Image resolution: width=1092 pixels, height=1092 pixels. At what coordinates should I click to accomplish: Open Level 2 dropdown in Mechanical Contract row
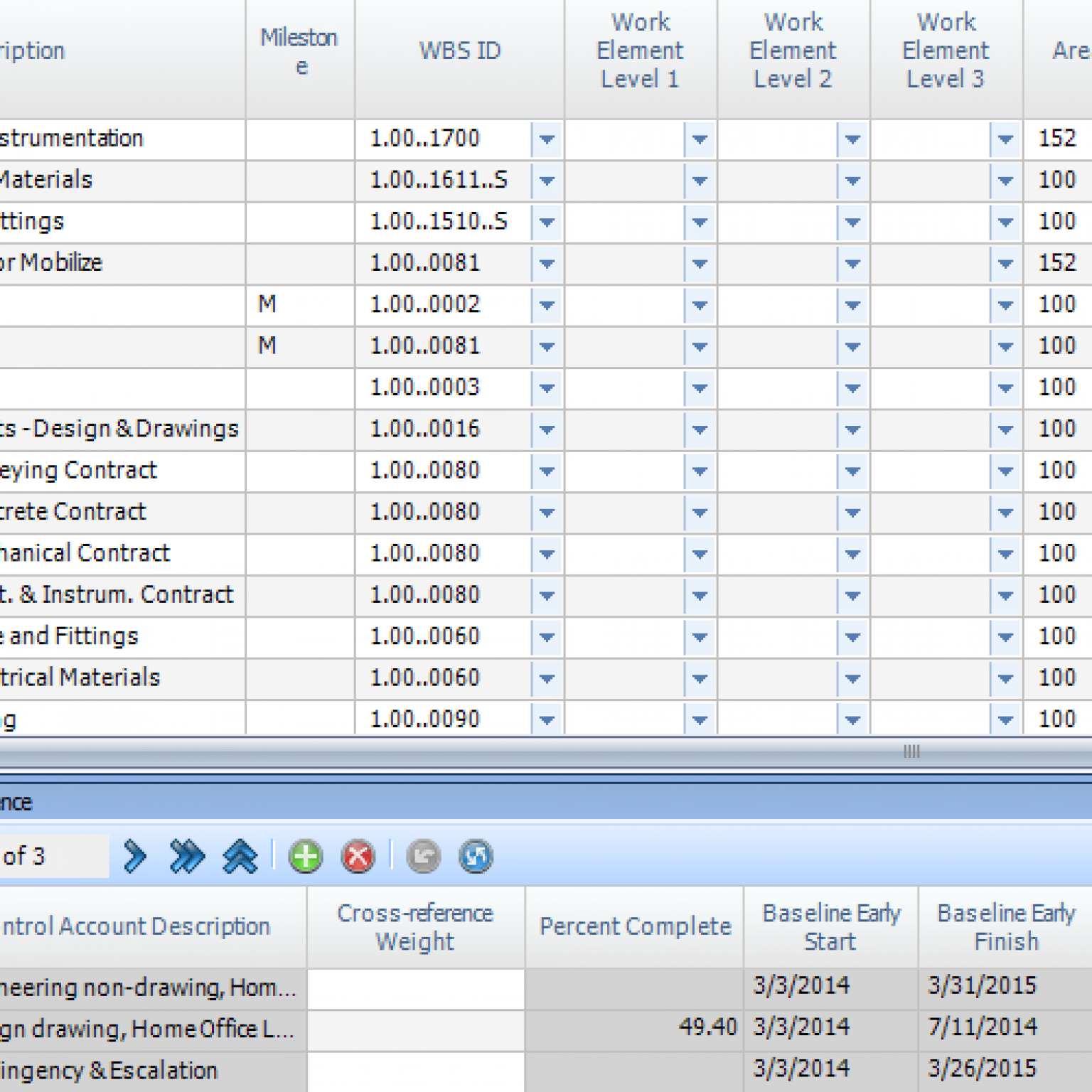(x=852, y=554)
